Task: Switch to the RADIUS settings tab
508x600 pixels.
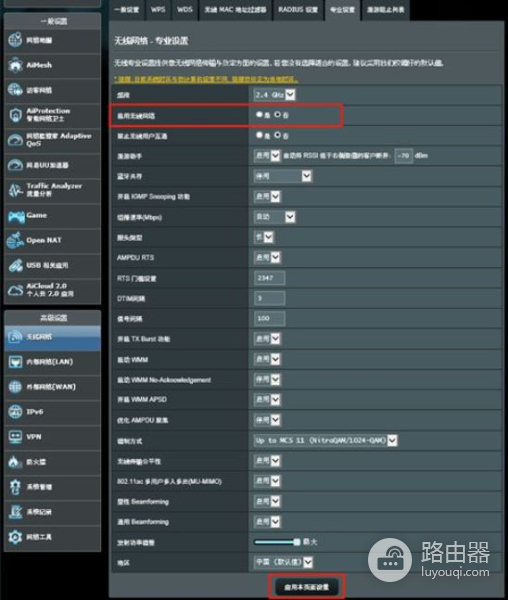Action: (x=298, y=10)
